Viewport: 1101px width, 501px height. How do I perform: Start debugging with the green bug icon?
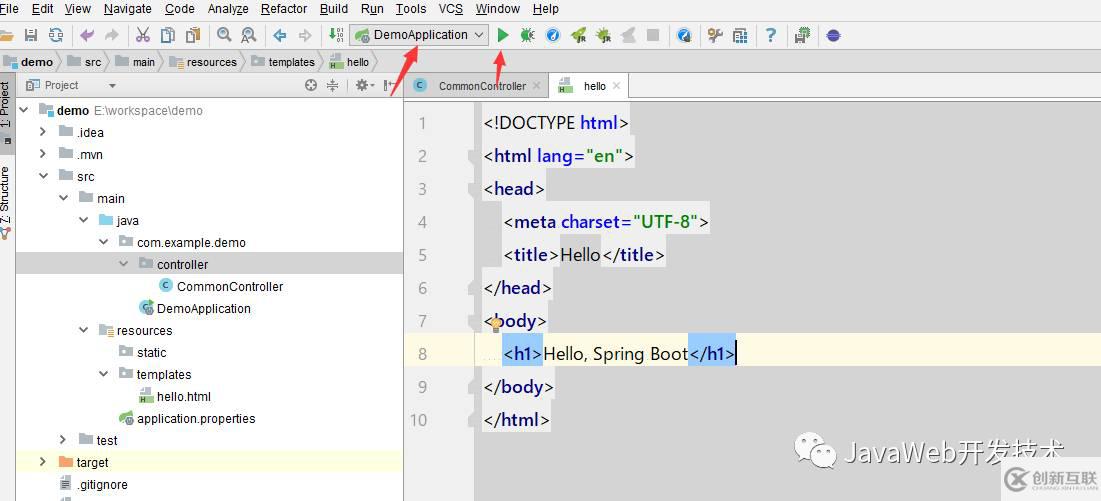[x=527, y=35]
